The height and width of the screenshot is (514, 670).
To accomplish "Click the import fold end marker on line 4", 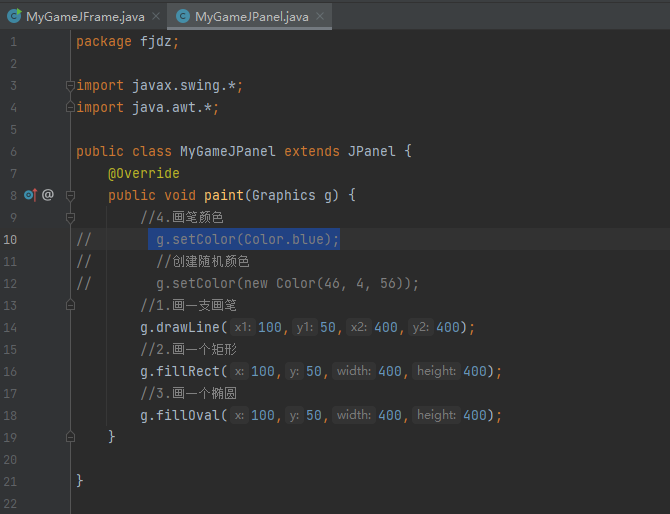I will click(71, 107).
